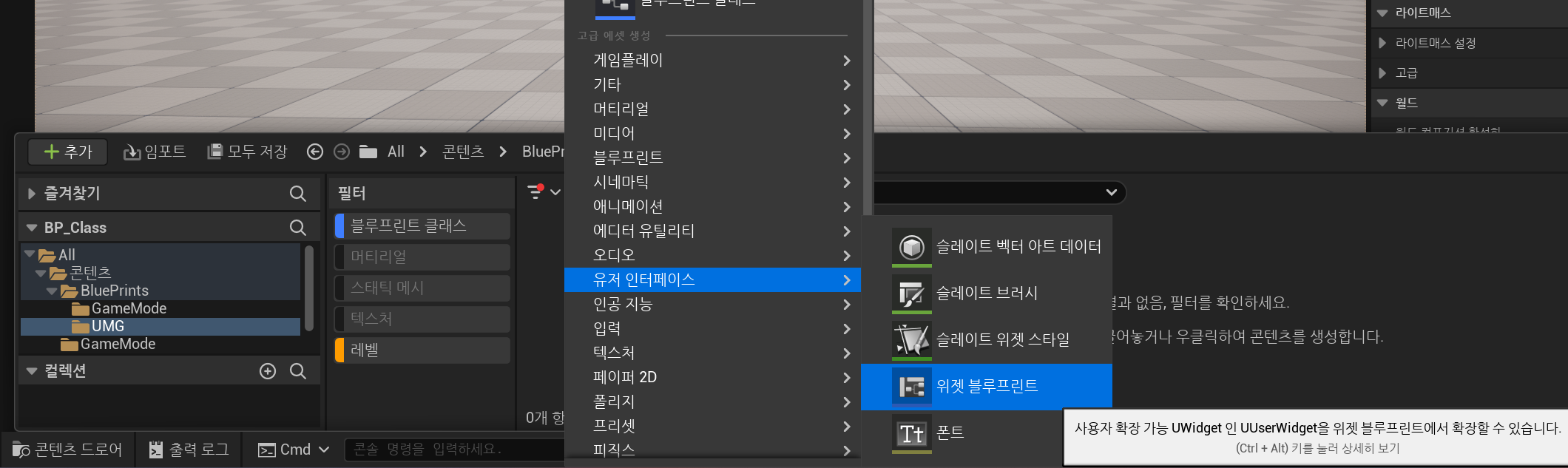Click the 슬레이트 위젯 스타일 icon
Image resolution: width=1568 pixels, height=468 pixels.
pos(911,340)
